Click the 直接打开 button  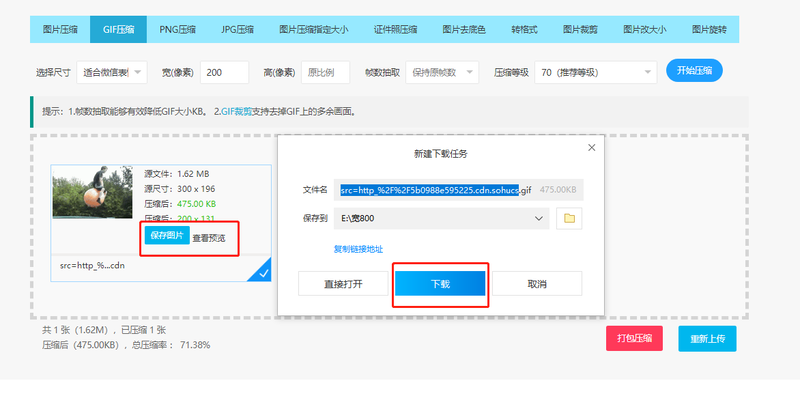pos(343,284)
